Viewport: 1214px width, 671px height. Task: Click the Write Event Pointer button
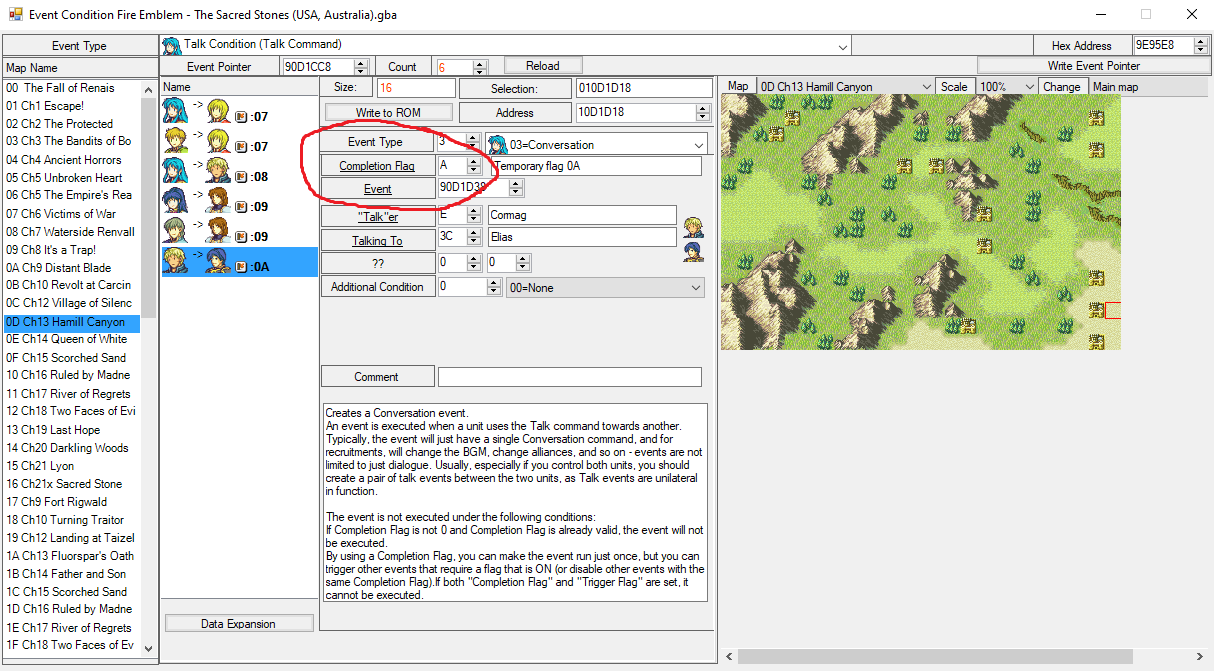click(1093, 66)
